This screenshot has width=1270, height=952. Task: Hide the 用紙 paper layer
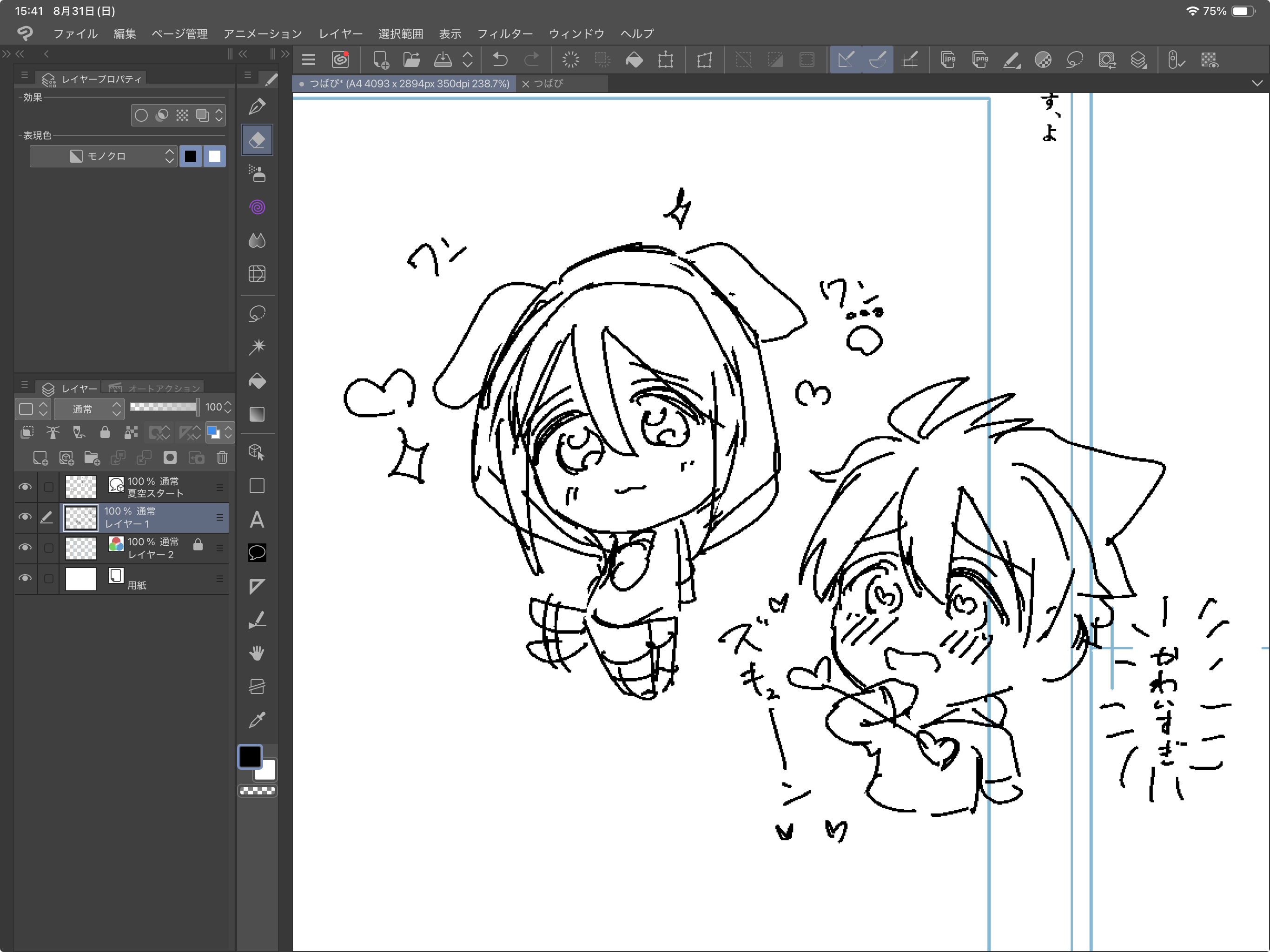click(25, 578)
